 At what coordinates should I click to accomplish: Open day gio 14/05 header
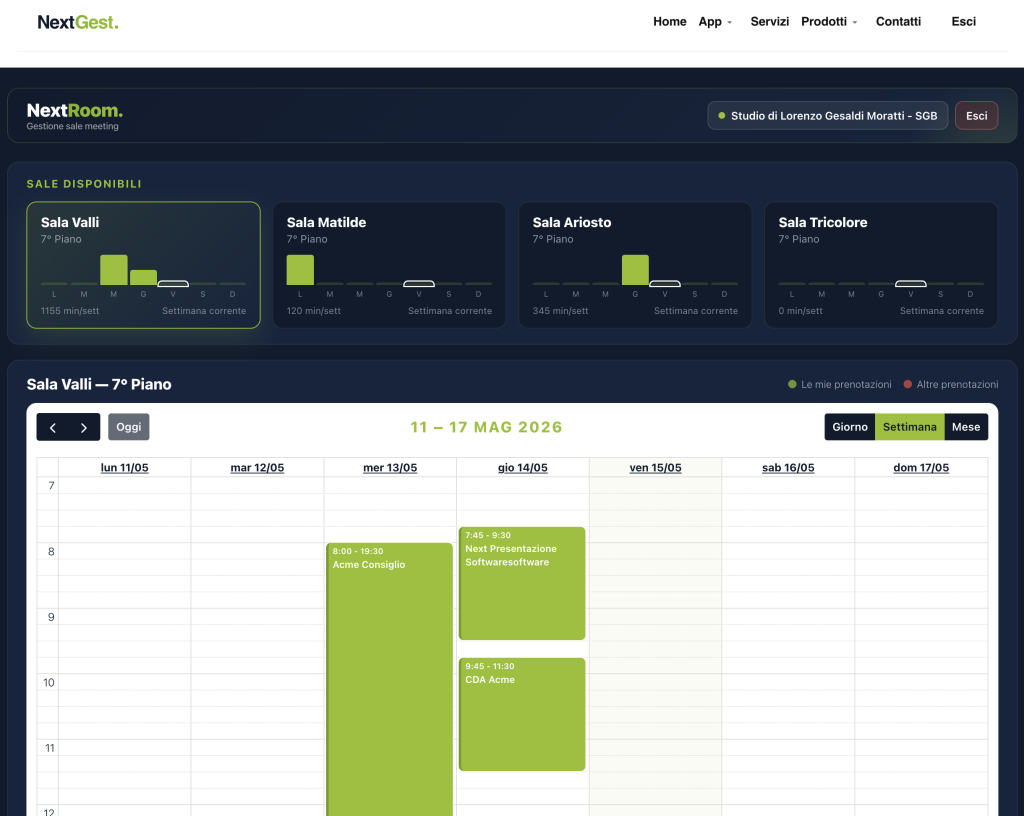pyautogui.click(x=522, y=467)
